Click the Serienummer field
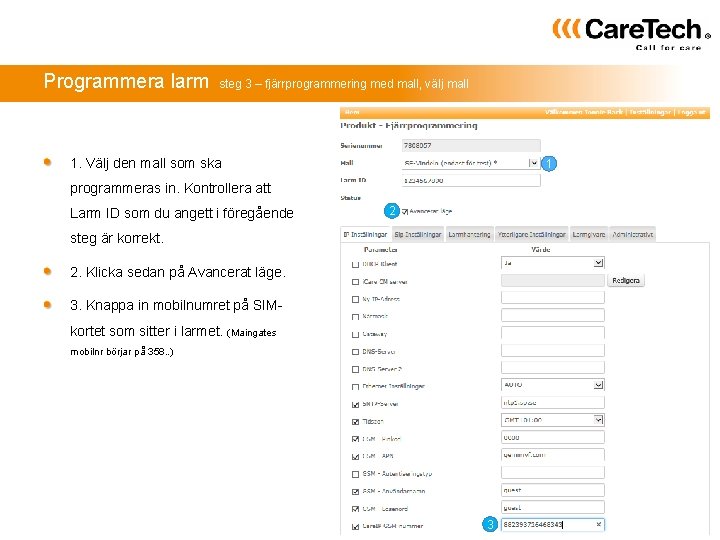 pos(471,146)
